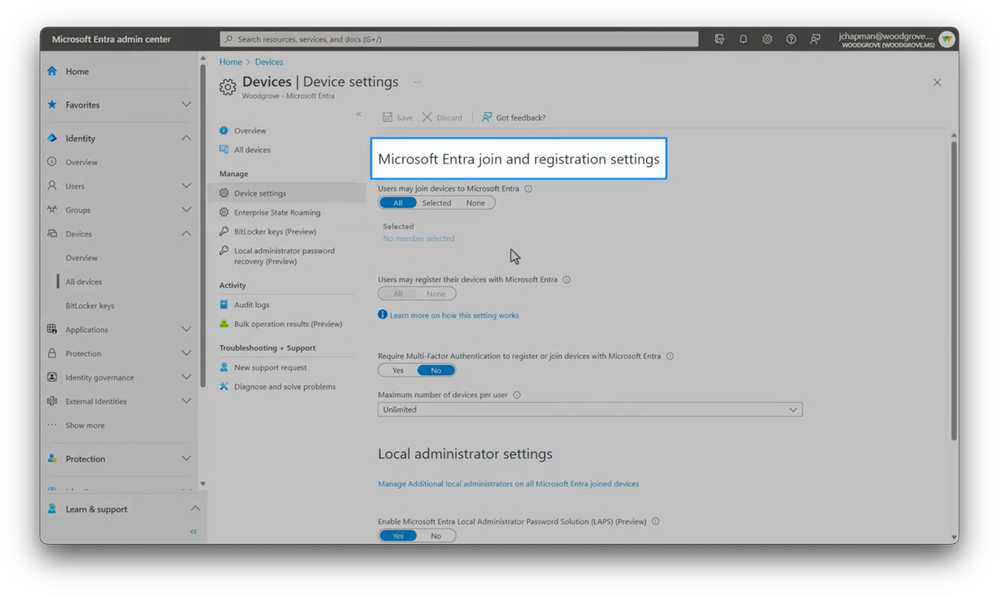Click info icon beside join devices setting
The height and width of the screenshot is (597, 999).
528,189
